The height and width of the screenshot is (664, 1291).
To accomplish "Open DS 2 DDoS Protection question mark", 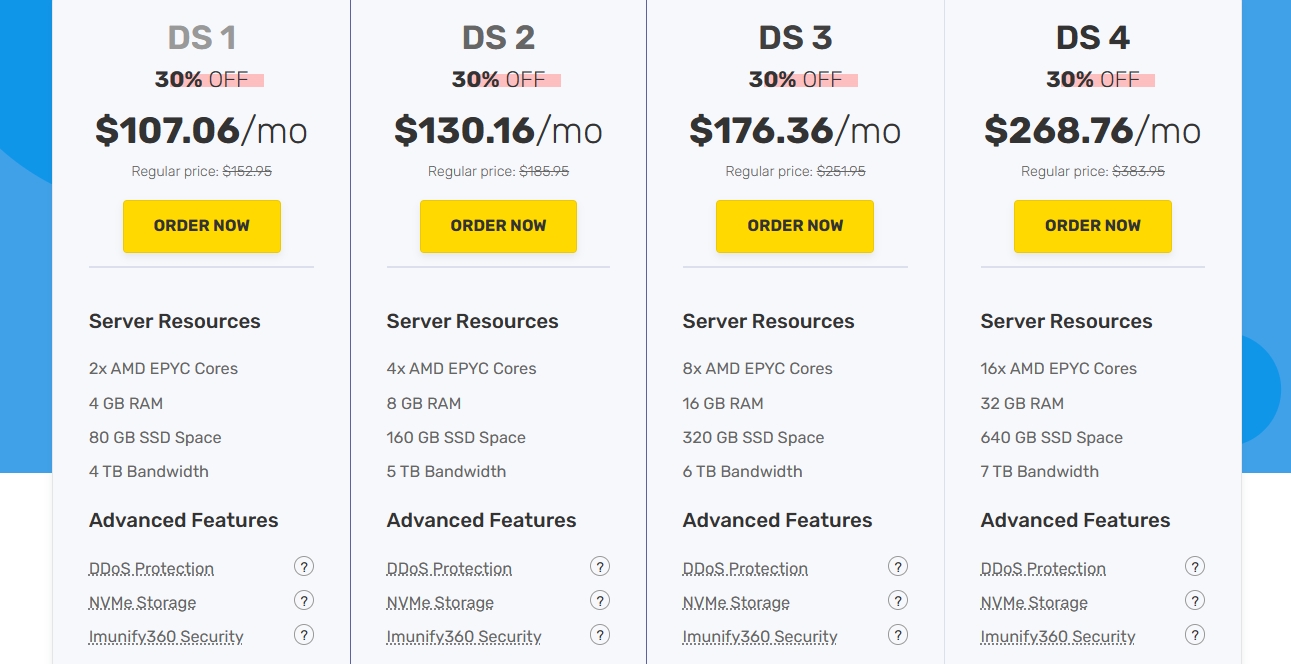I will pos(600,567).
